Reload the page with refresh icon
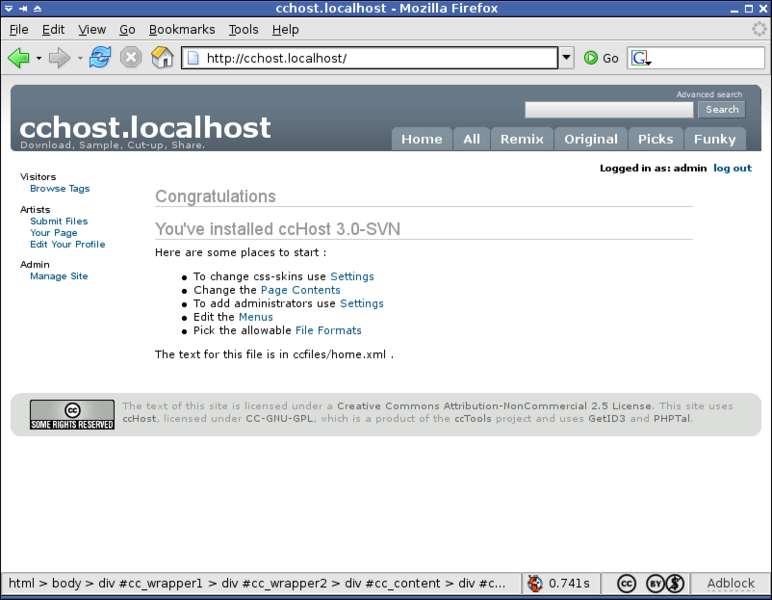 tap(100, 58)
